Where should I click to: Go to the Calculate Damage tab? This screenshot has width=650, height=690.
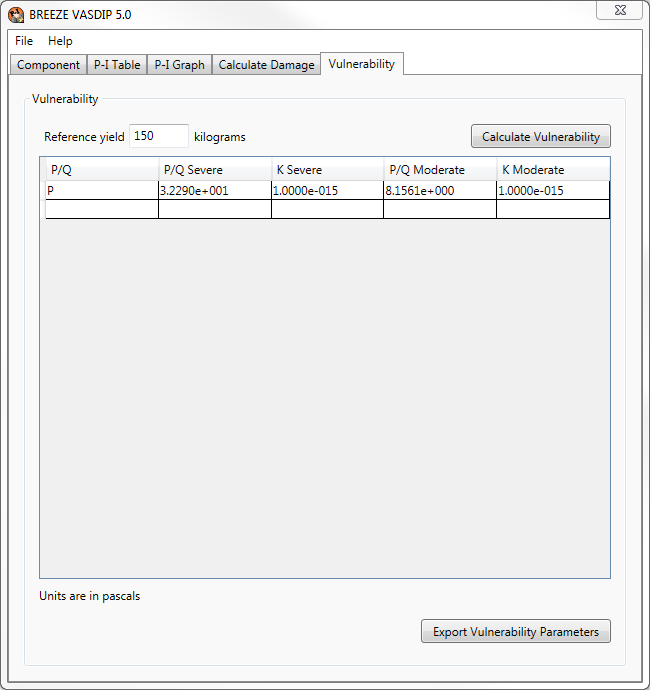pyautogui.click(x=266, y=65)
